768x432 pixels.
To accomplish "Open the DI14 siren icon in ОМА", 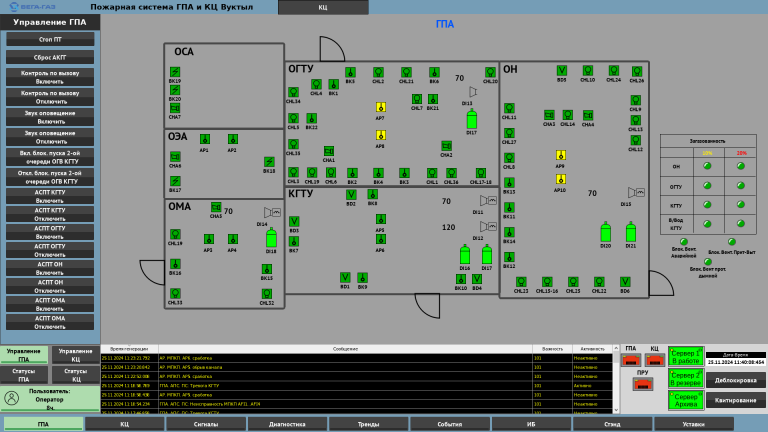I will point(272,212).
